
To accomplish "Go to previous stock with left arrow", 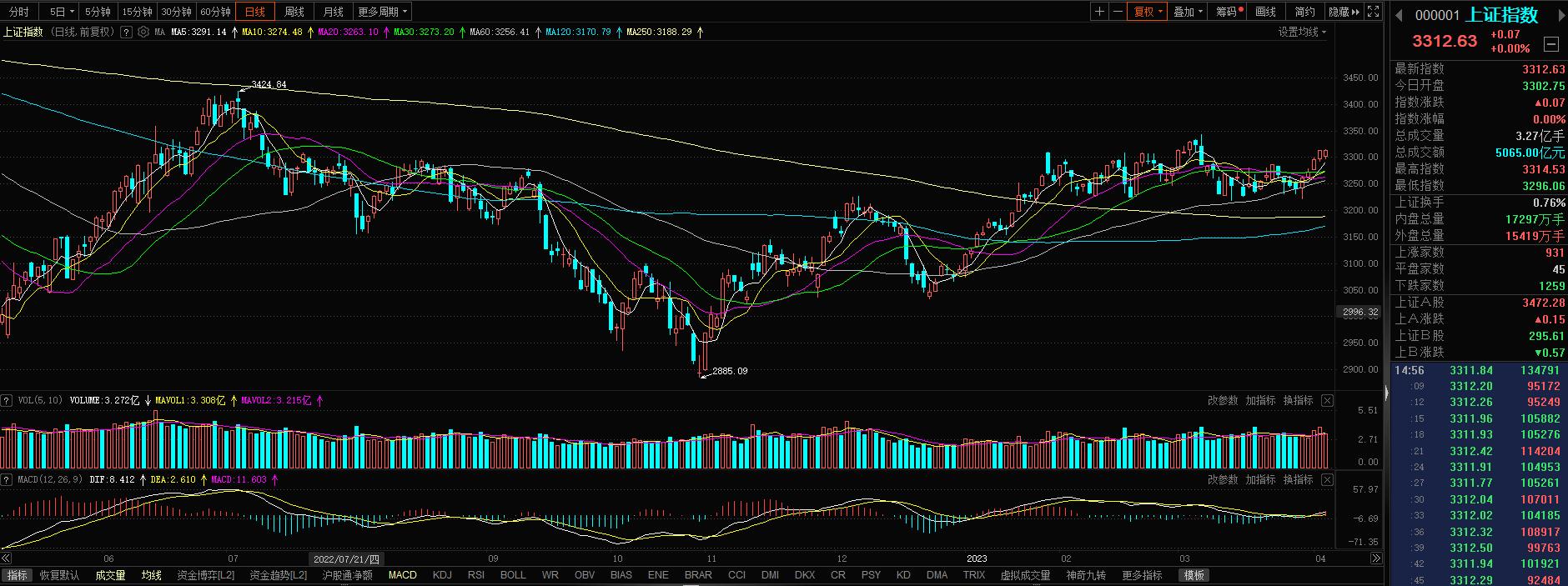I will click(1399, 15).
